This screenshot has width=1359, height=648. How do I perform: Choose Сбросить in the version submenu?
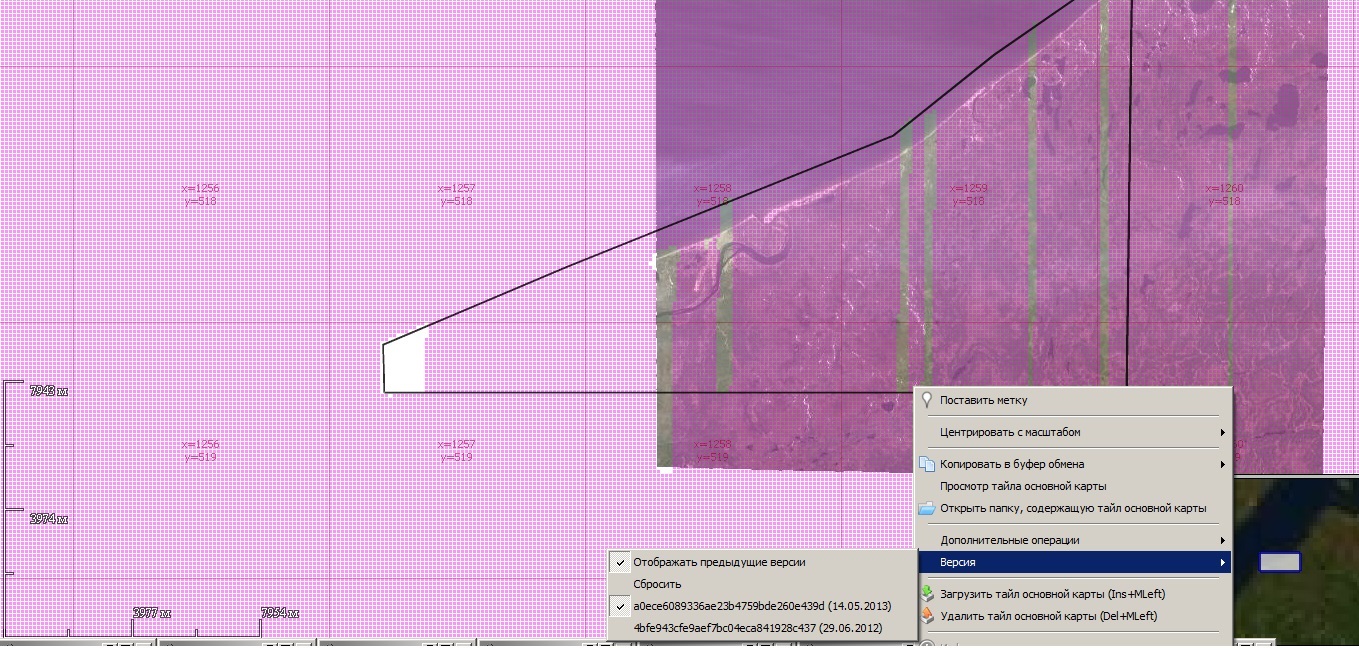pos(657,584)
